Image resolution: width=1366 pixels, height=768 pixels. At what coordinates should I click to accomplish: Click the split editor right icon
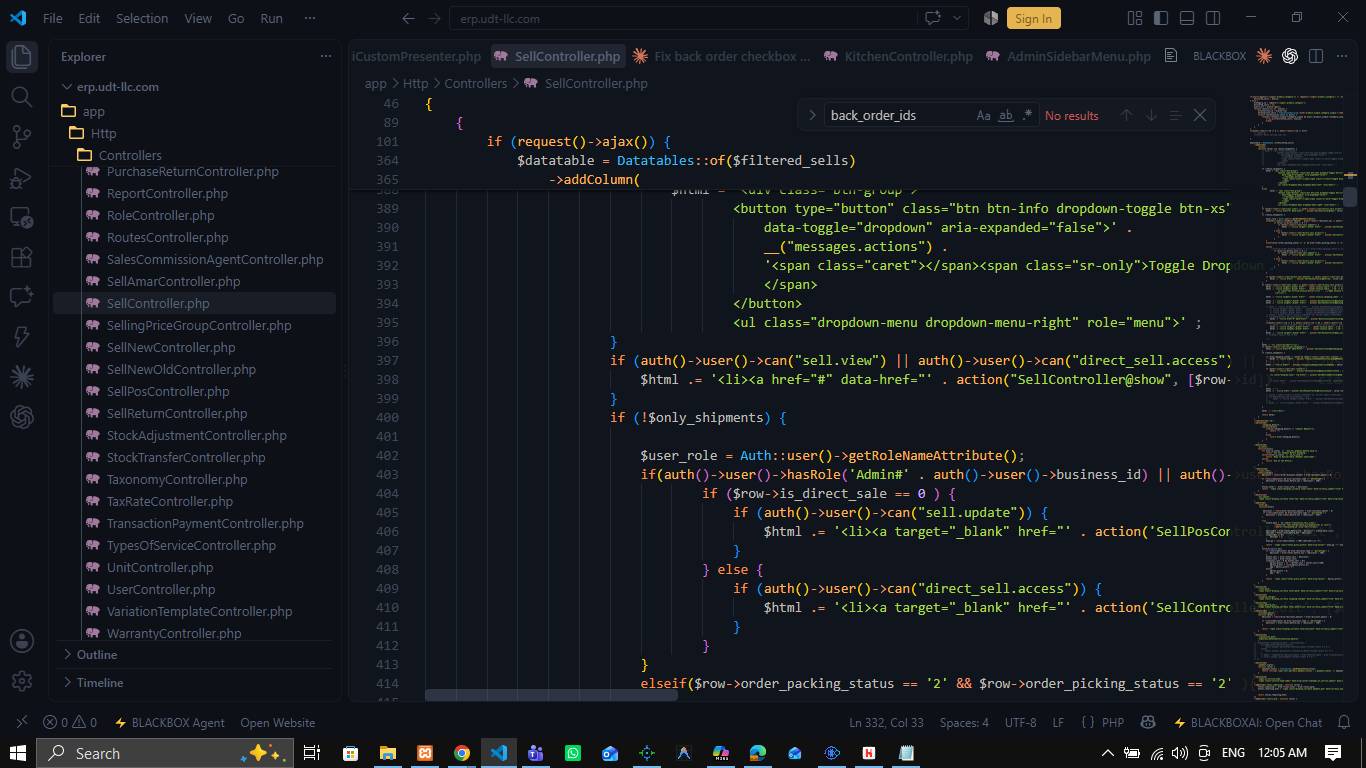pyautogui.click(x=1316, y=56)
